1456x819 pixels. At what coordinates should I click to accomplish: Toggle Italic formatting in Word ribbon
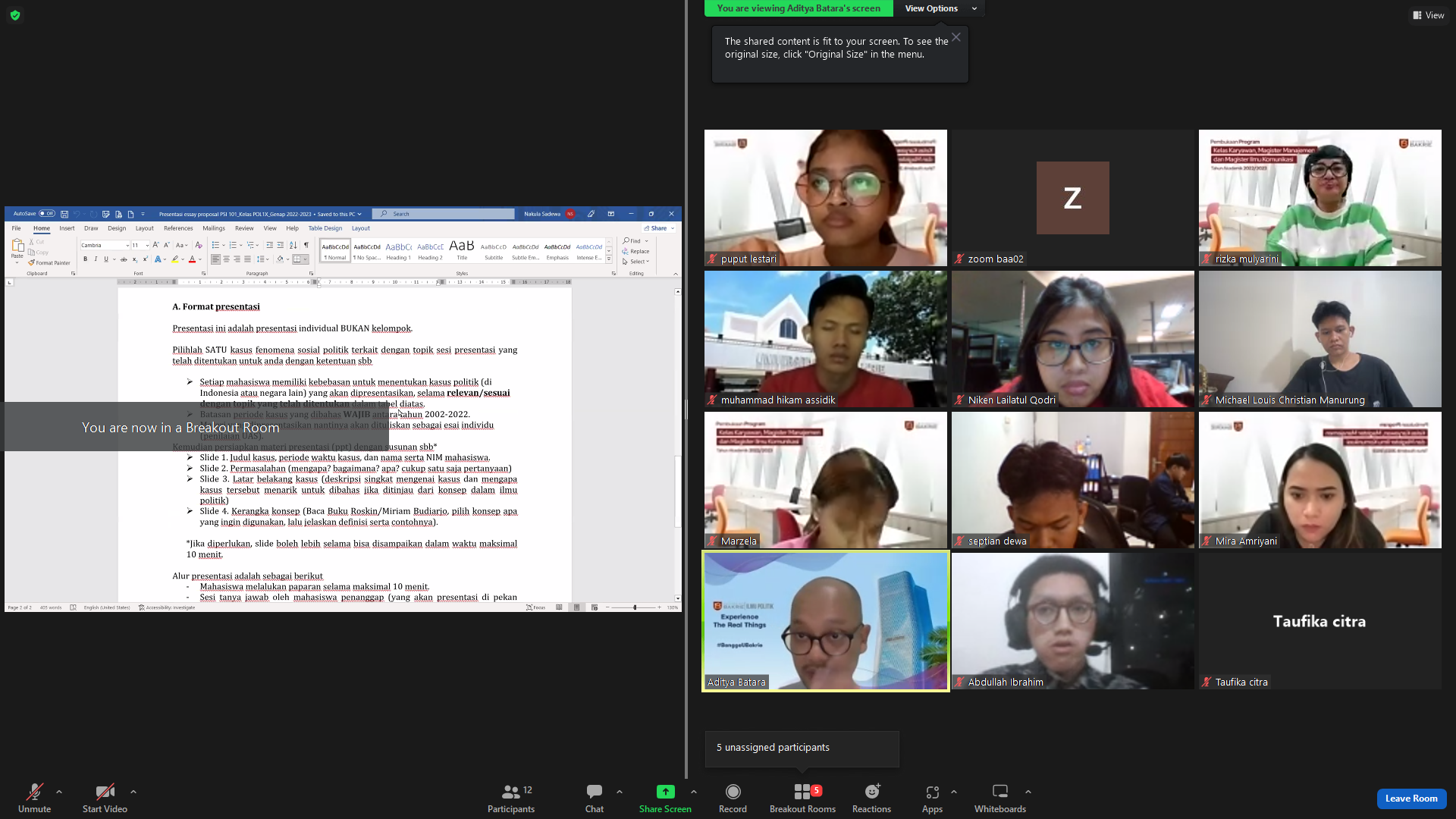coord(96,259)
